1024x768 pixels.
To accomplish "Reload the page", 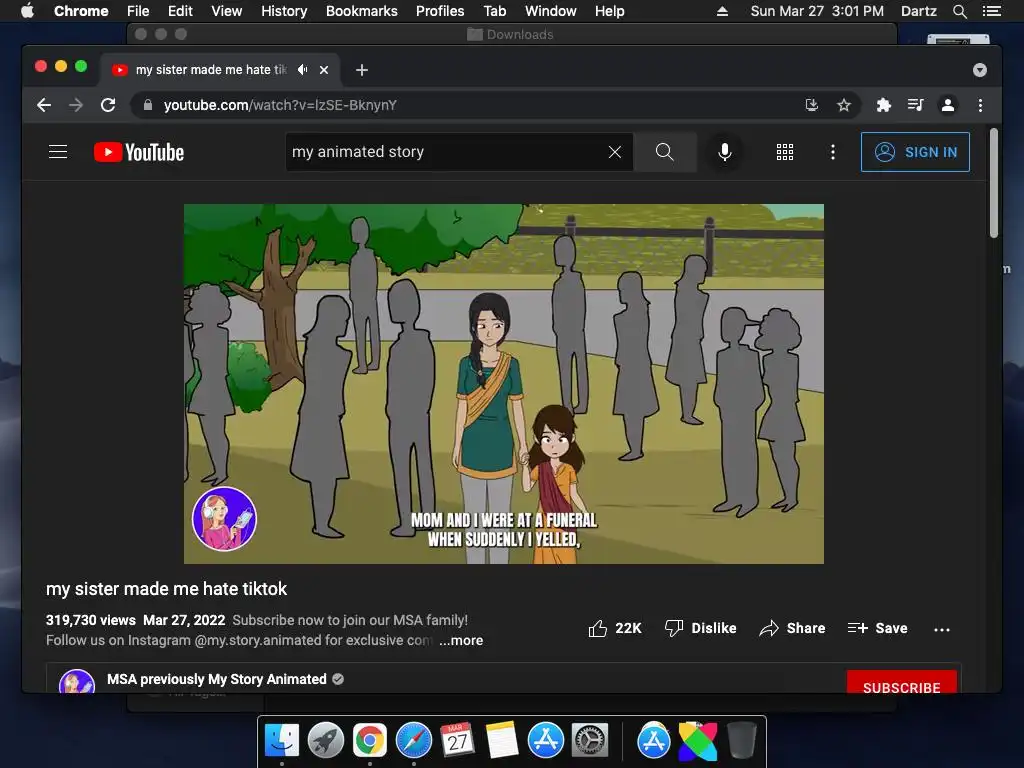I will point(108,105).
